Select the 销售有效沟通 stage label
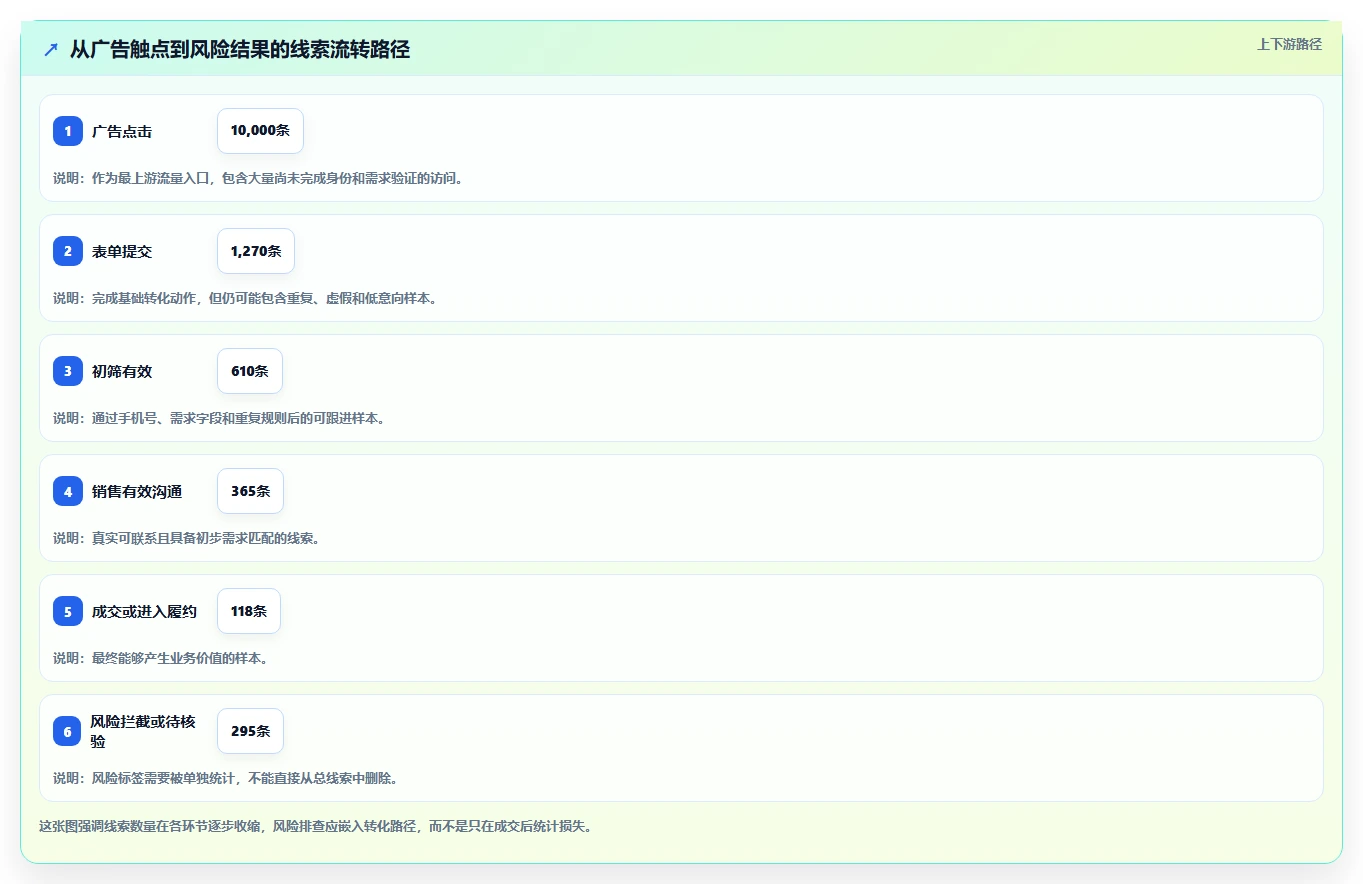The height and width of the screenshot is (884, 1363). point(137,491)
